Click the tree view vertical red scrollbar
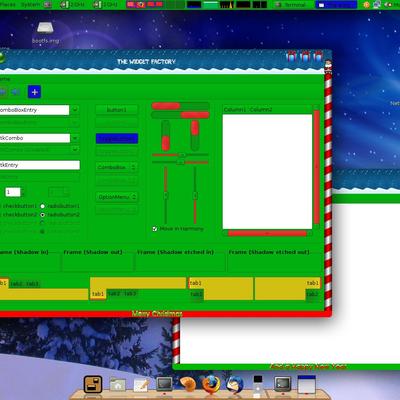 pos(316,167)
